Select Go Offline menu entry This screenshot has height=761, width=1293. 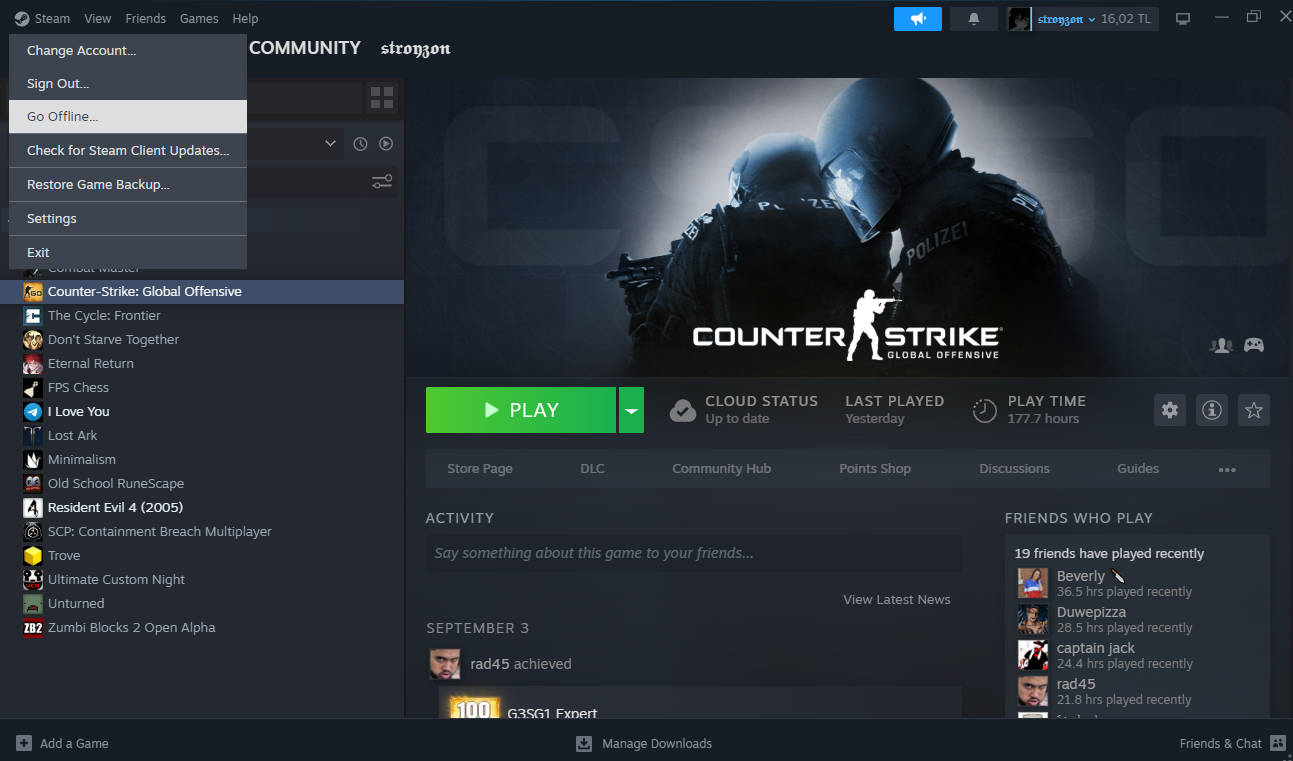(128, 116)
